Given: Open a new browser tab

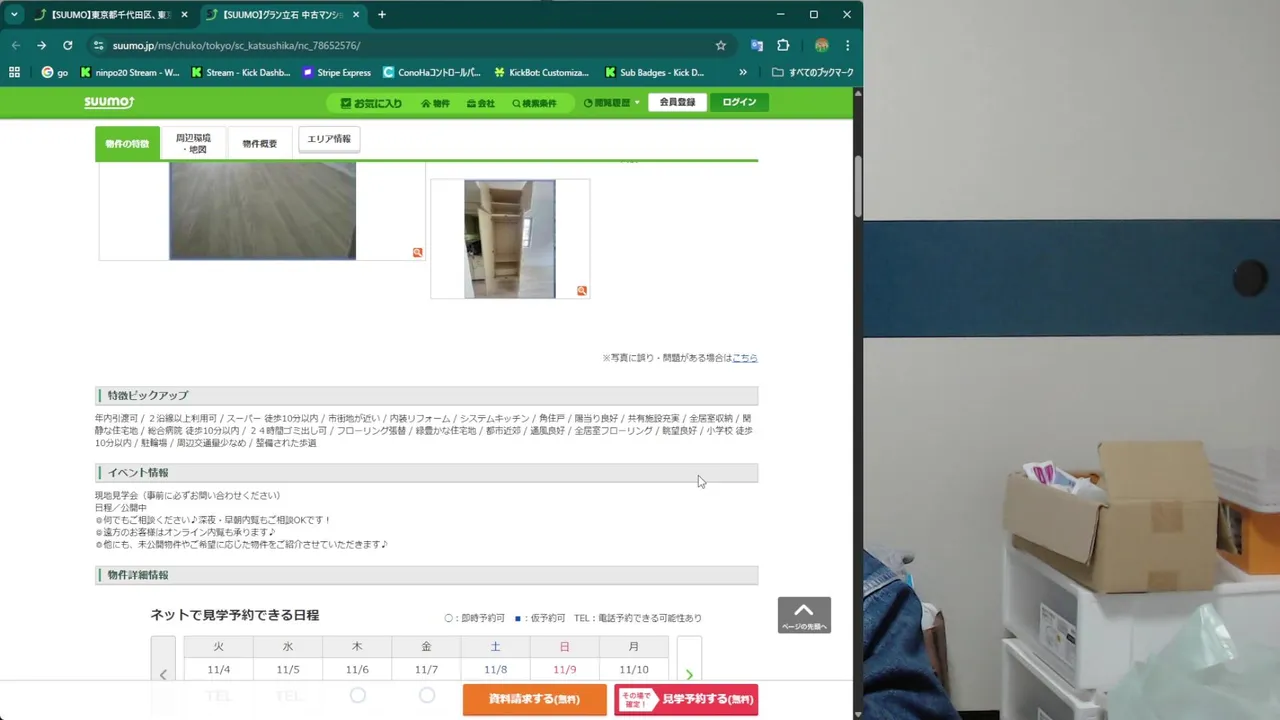Looking at the screenshot, I should tap(381, 15).
